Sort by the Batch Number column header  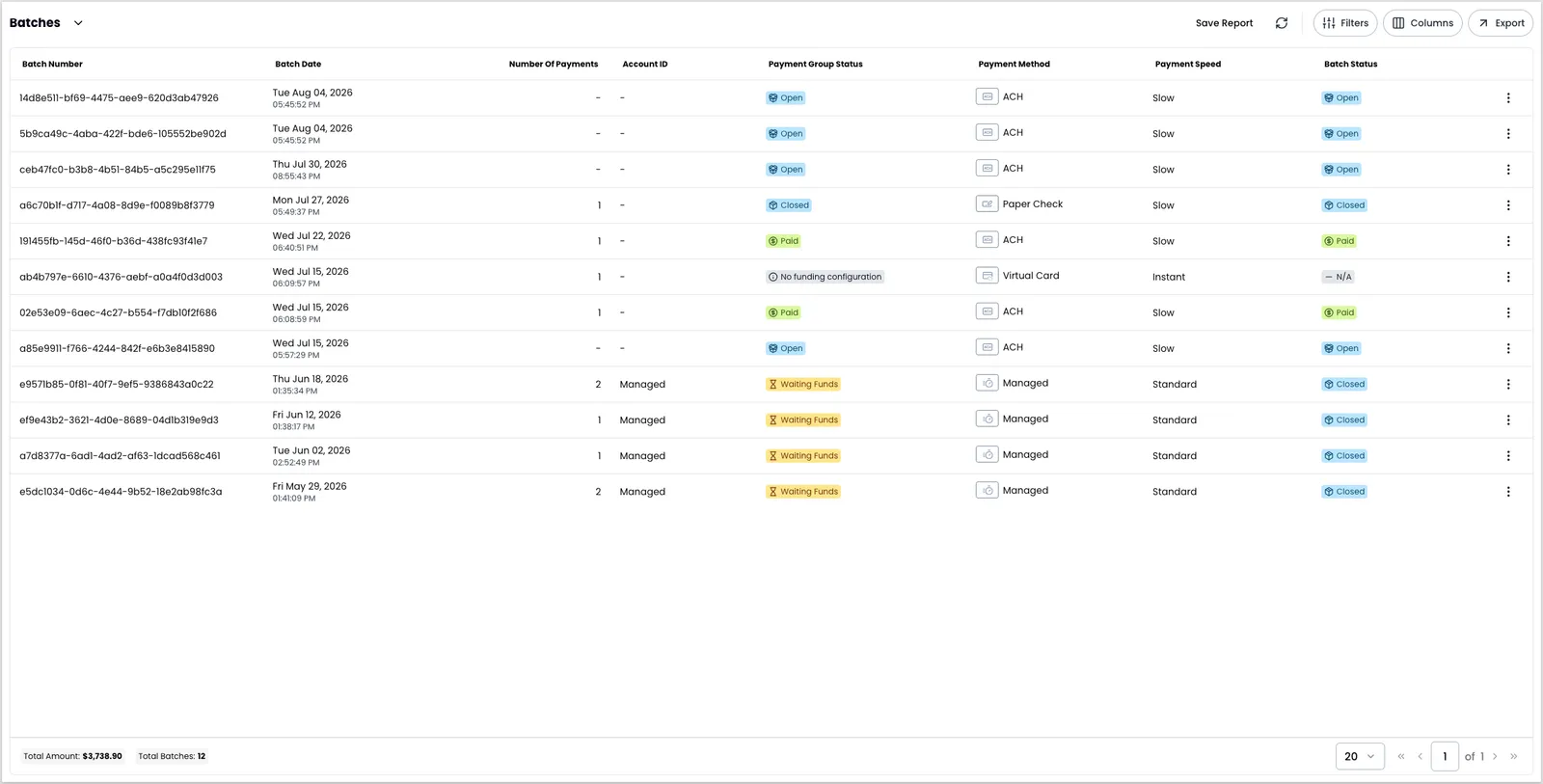coord(52,65)
